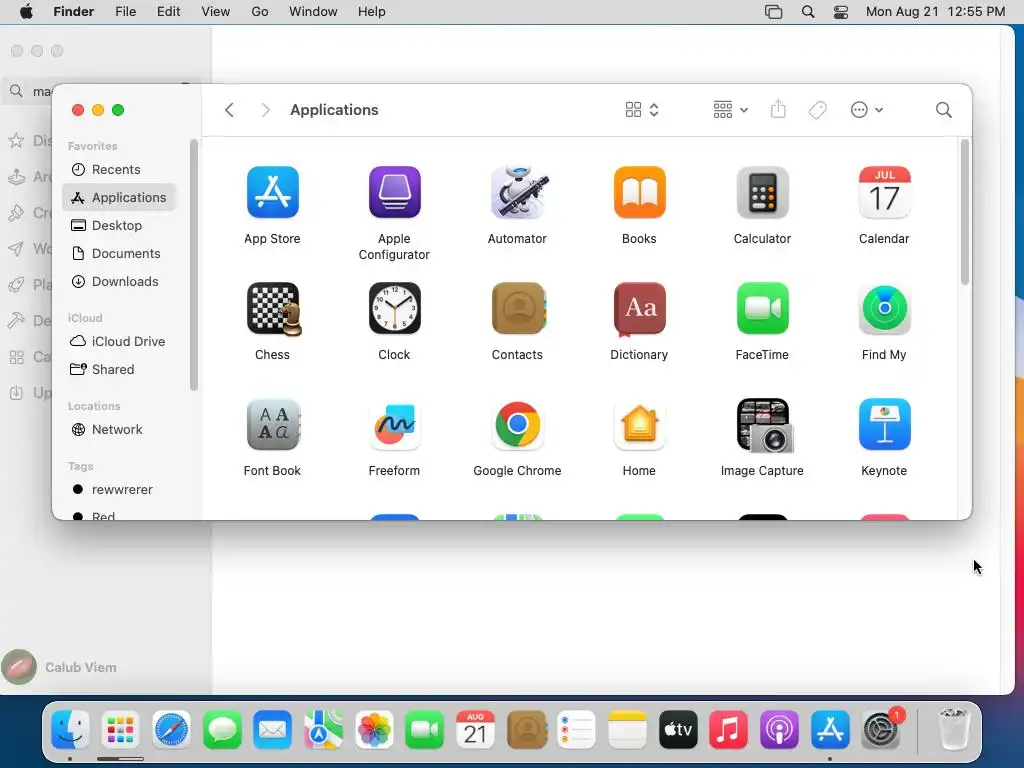The image size is (1024, 768).
Task: Open iCloud Drive in sidebar
Action: click(x=119, y=341)
